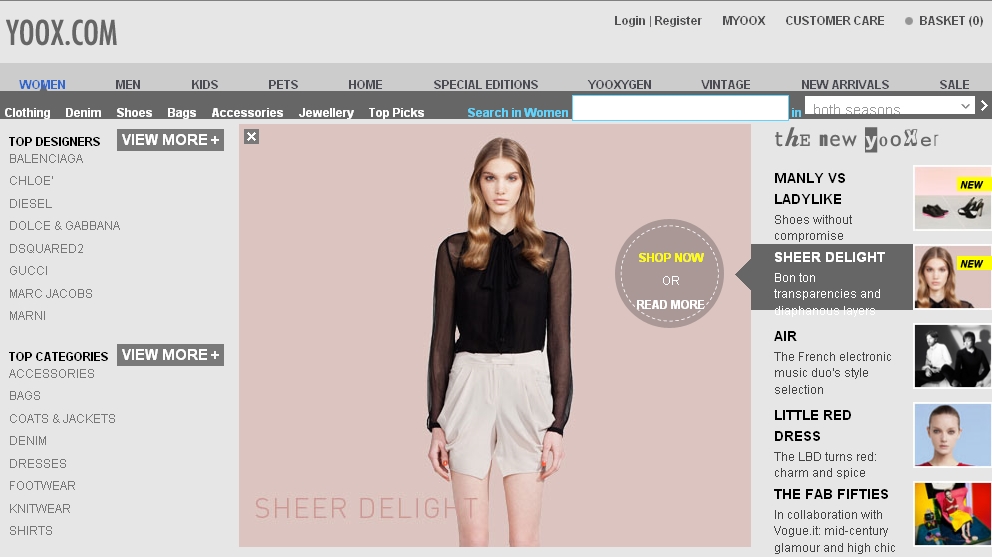Open the Fab Fifties thumbnail

[x=952, y=514]
